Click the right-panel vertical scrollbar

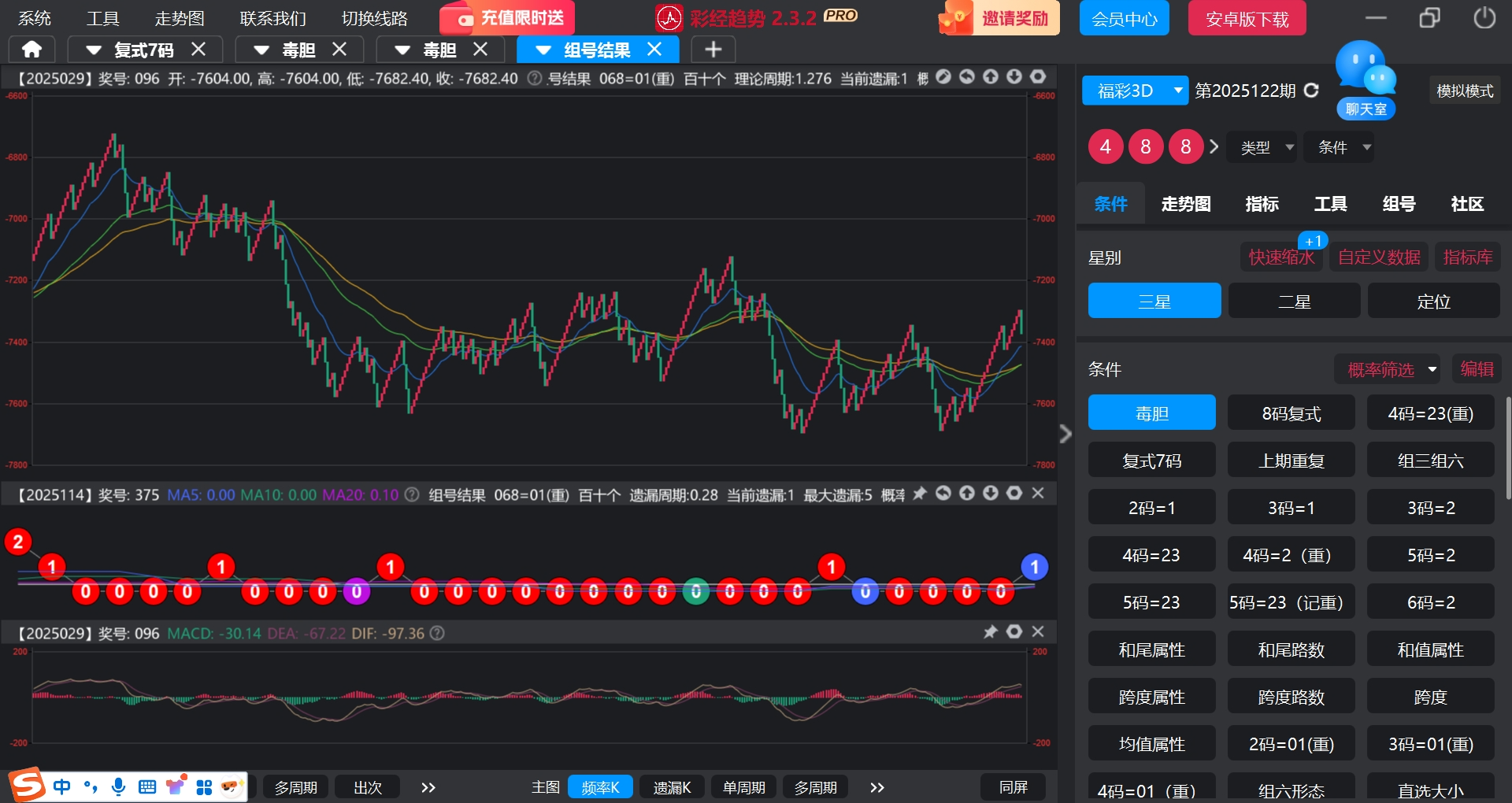tap(1508, 447)
